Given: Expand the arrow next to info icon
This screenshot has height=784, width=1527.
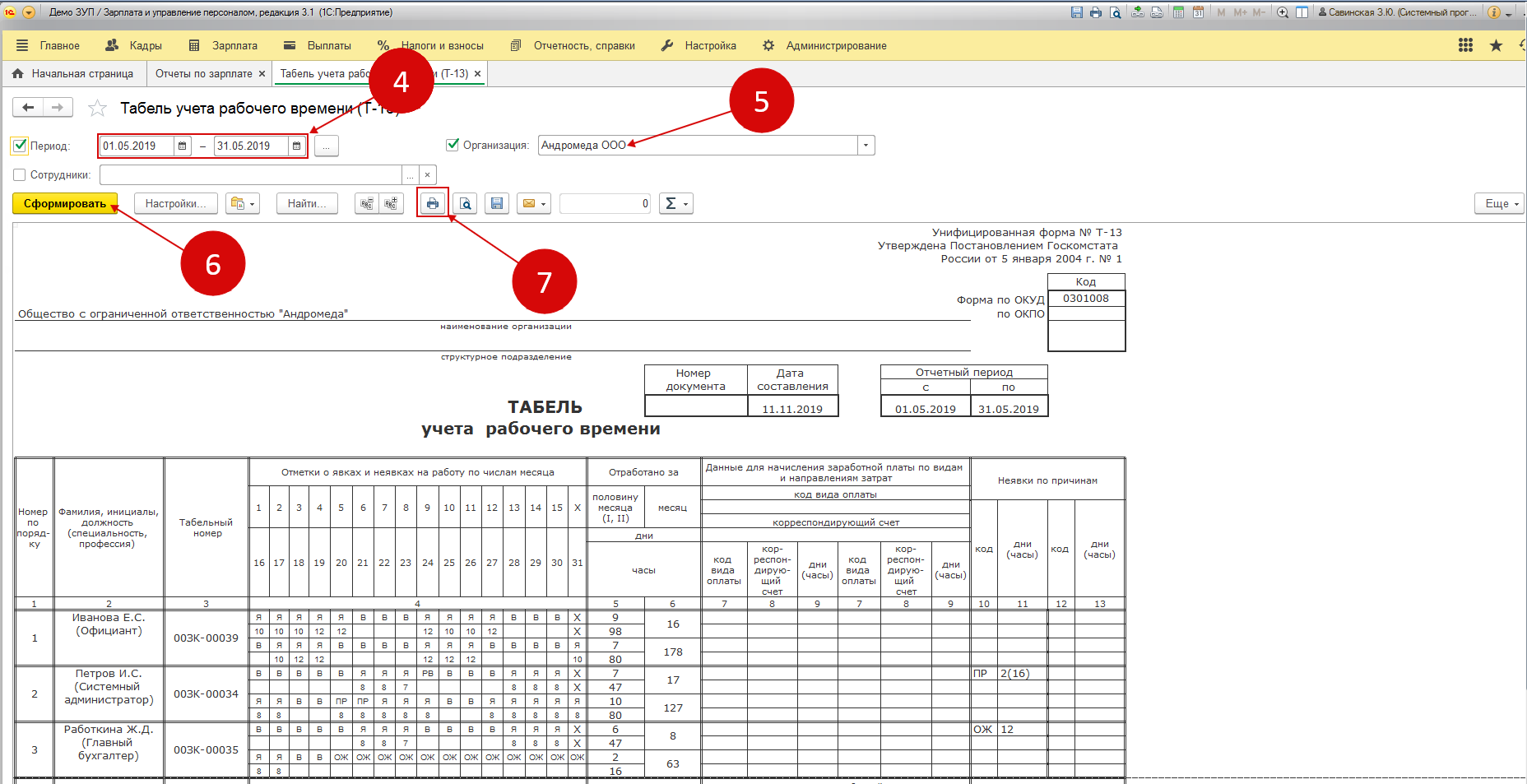Looking at the screenshot, I should pos(1510,14).
